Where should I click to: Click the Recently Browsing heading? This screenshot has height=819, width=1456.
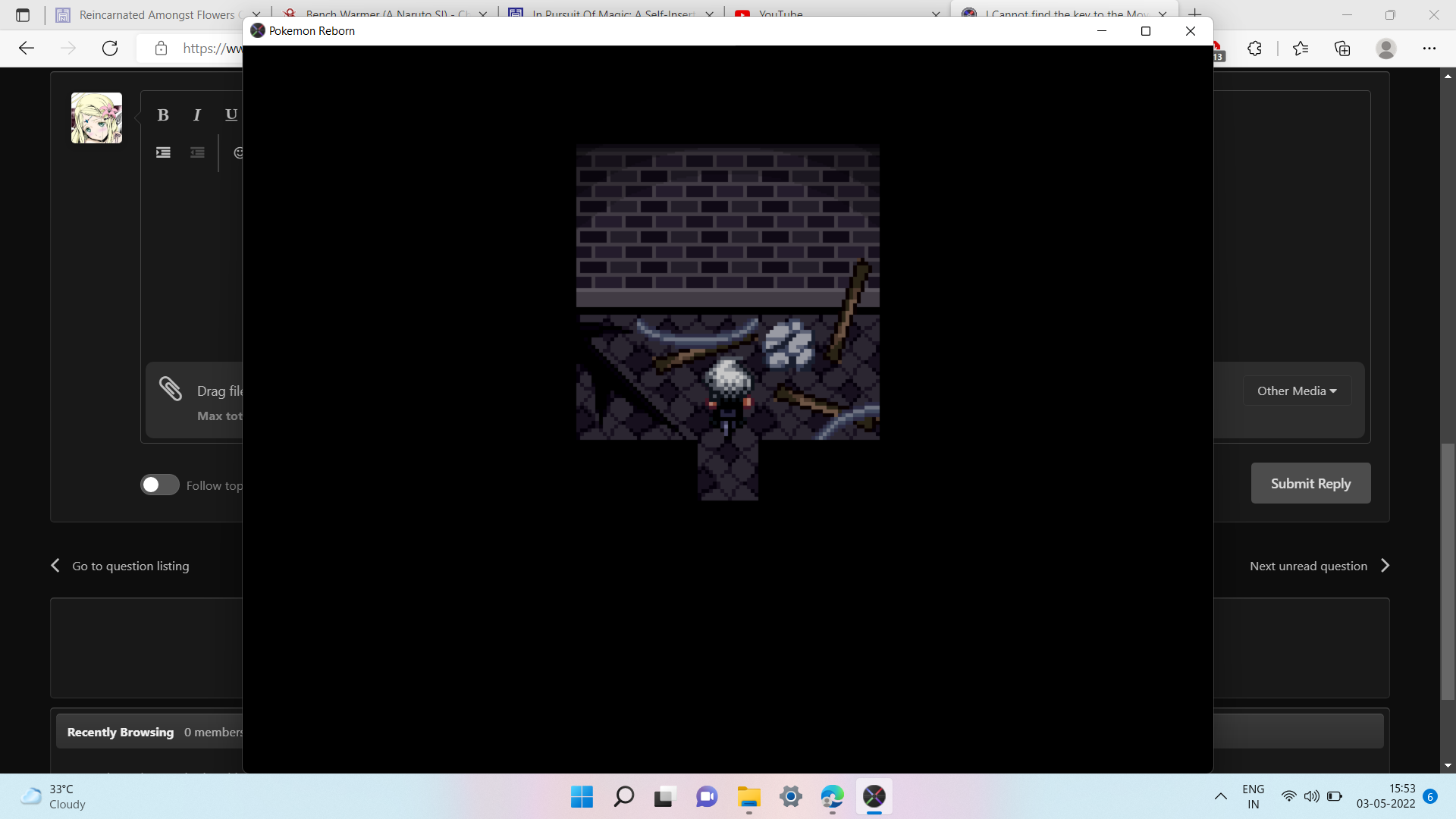point(121,733)
